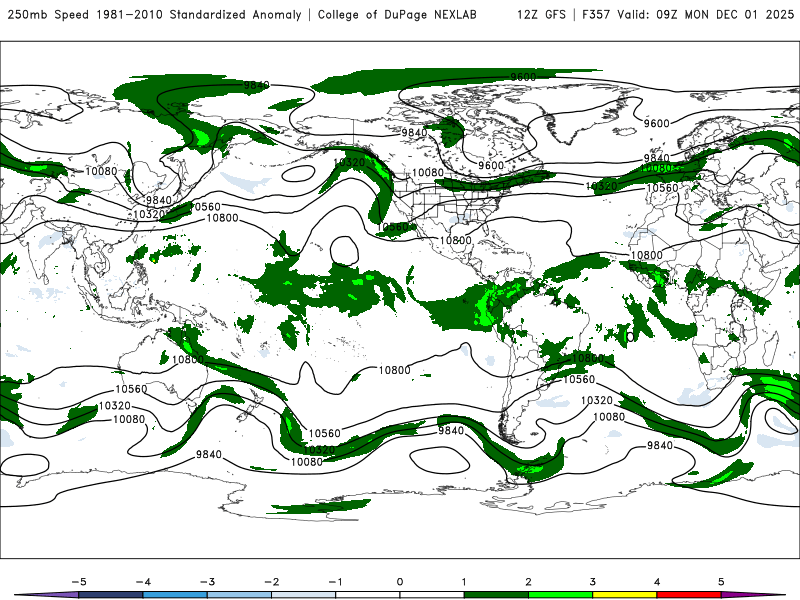The width and height of the screenshot is (800, 600).
Task: Click the '5' tick label on the colorbar
Action: point(721,582)
